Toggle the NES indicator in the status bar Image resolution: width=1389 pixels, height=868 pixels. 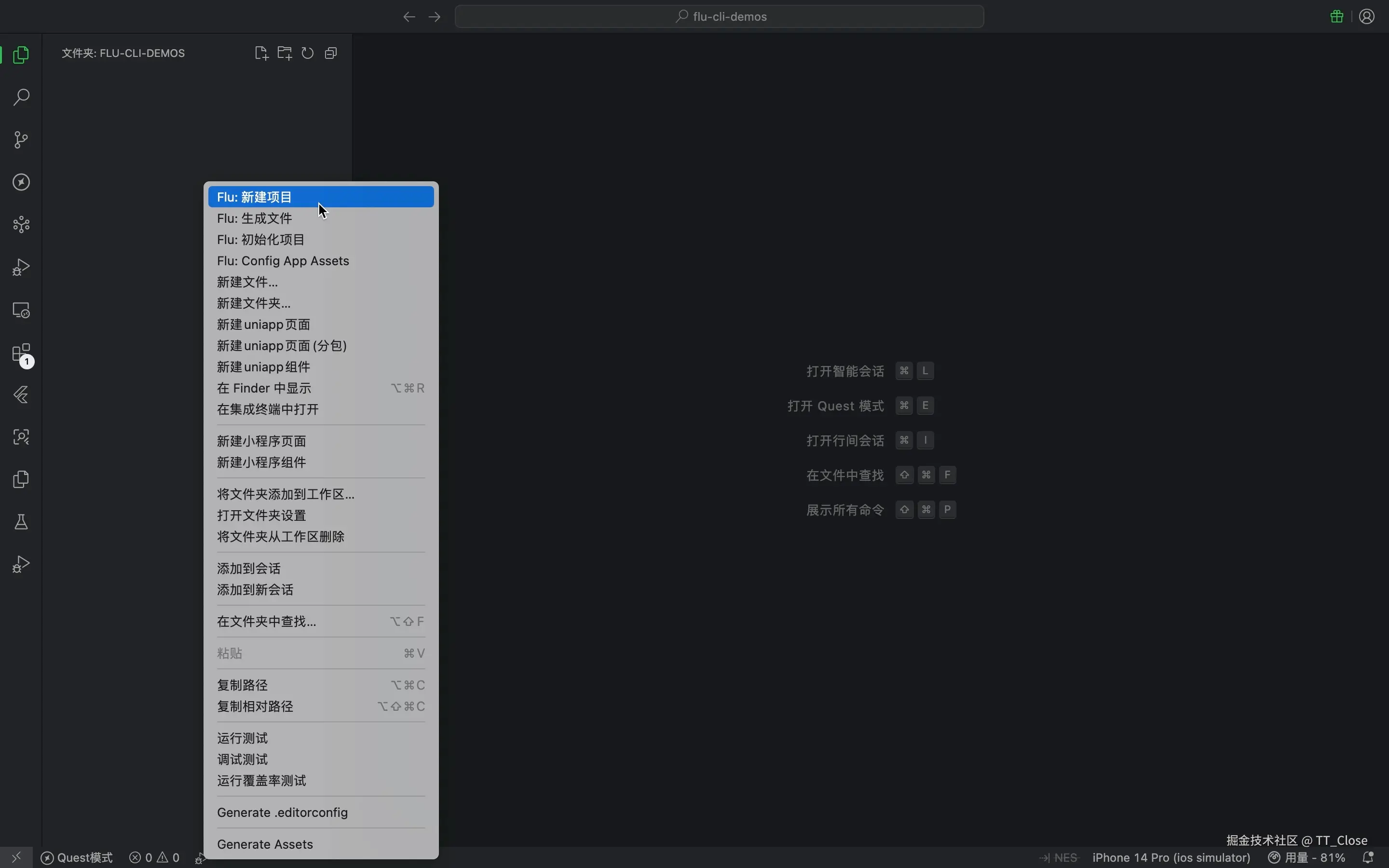(1063, 857)
